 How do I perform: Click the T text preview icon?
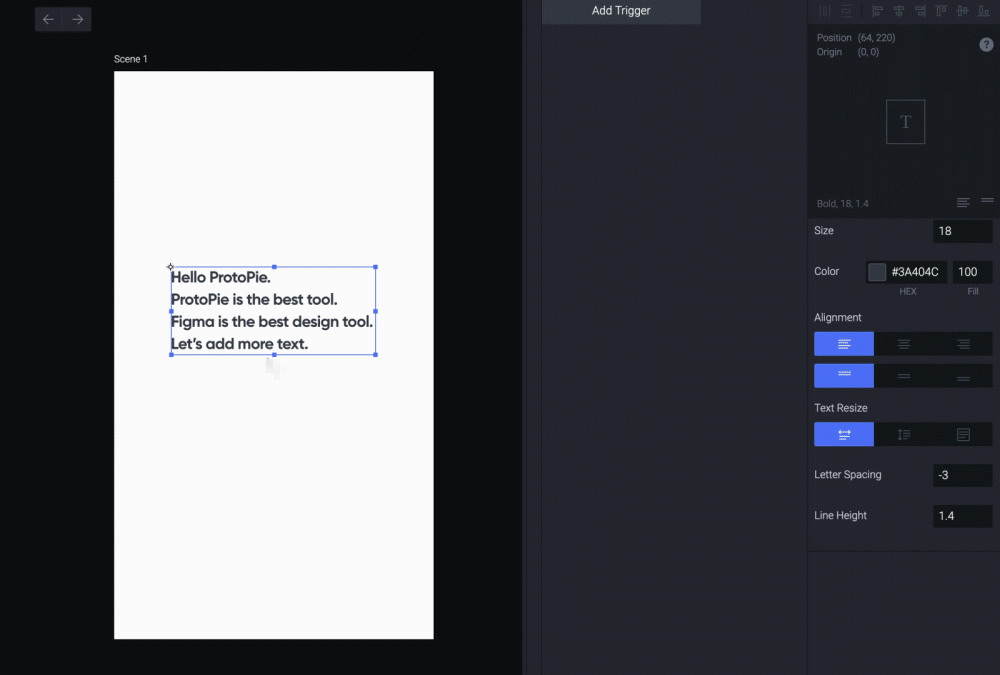[x=905, y=122]
